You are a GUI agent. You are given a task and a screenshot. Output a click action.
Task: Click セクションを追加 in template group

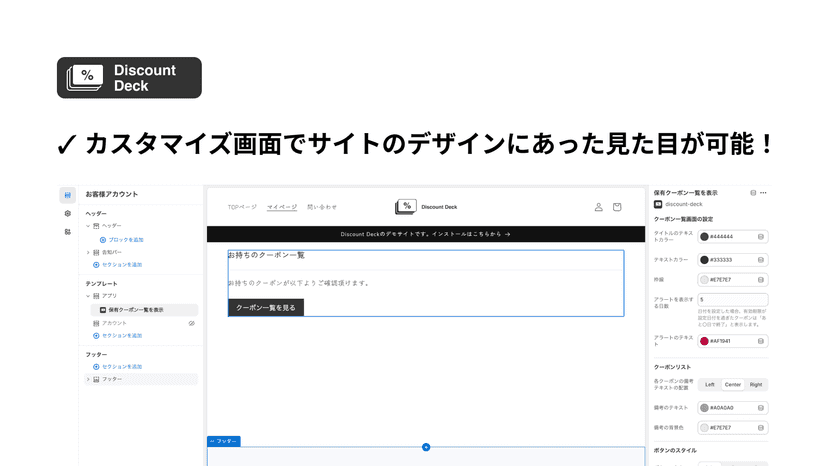pos(117,335)
